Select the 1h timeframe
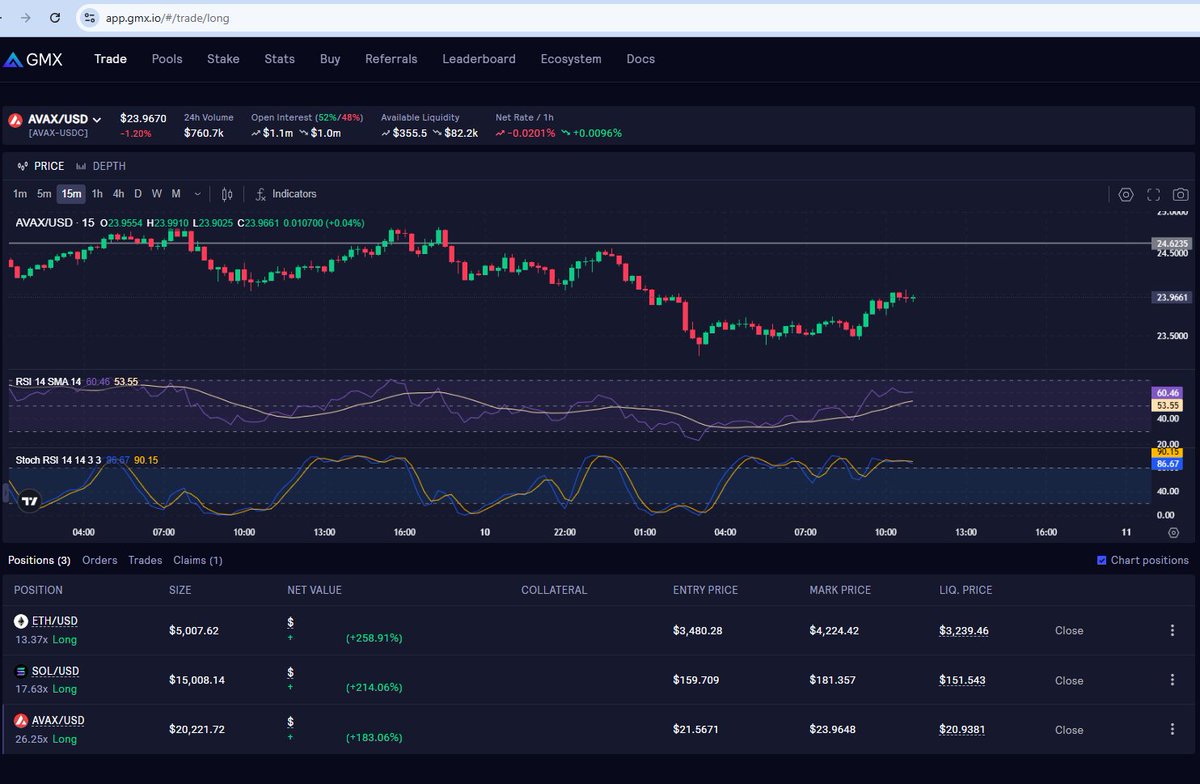This screenshot has width=1200, height=784. pos(97,194)
